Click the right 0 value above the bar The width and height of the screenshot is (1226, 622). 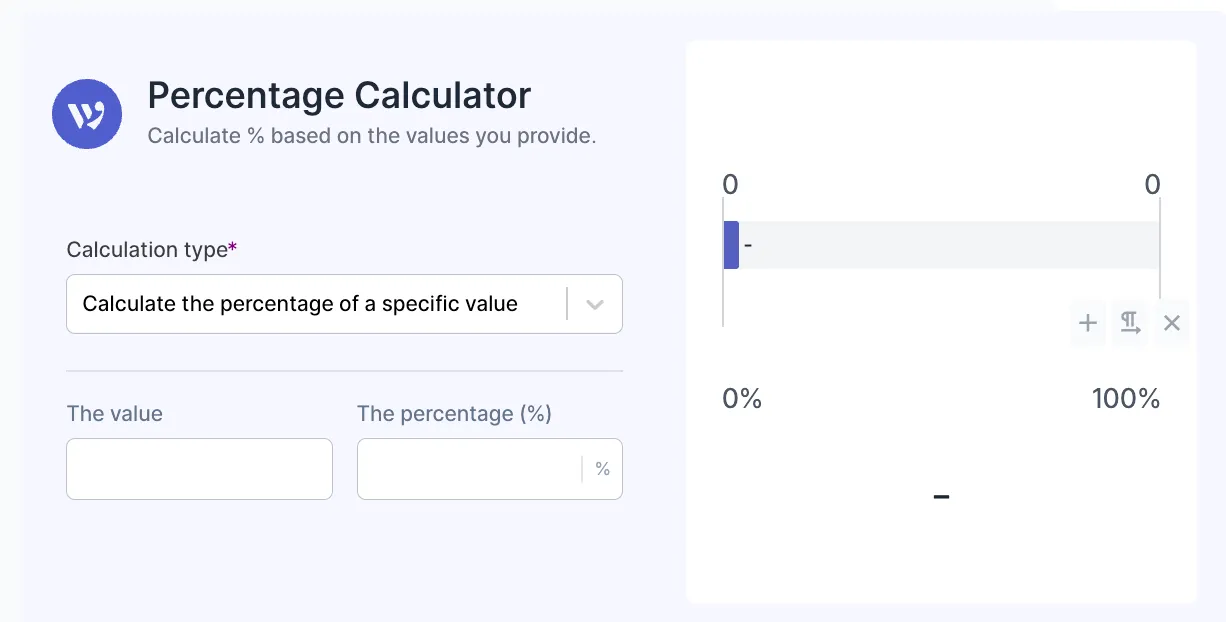[1152, 184]
